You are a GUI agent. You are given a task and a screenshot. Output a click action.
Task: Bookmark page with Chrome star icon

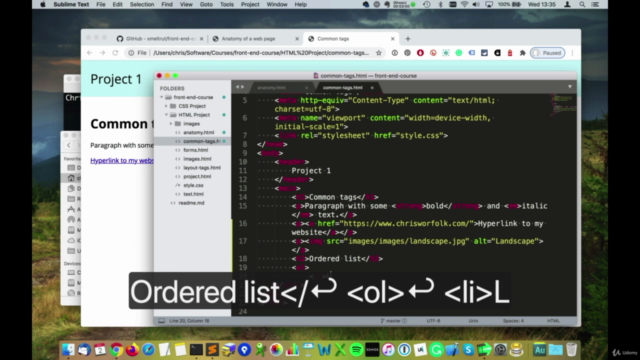[x=379, y=53]
